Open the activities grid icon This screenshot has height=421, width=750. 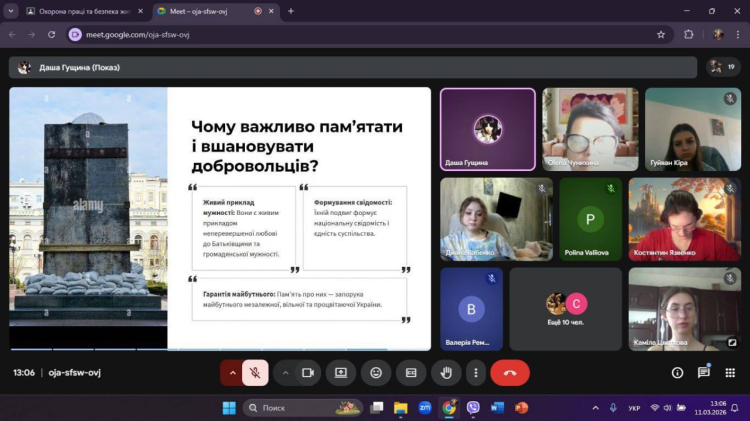730,373
